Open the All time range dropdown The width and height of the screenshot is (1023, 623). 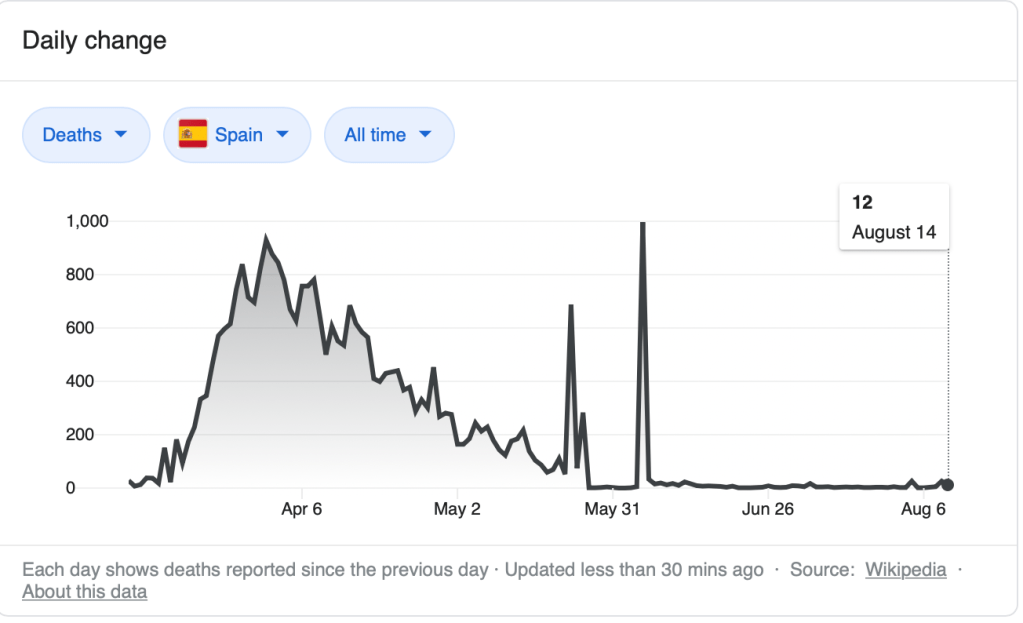tap(388, 134)
